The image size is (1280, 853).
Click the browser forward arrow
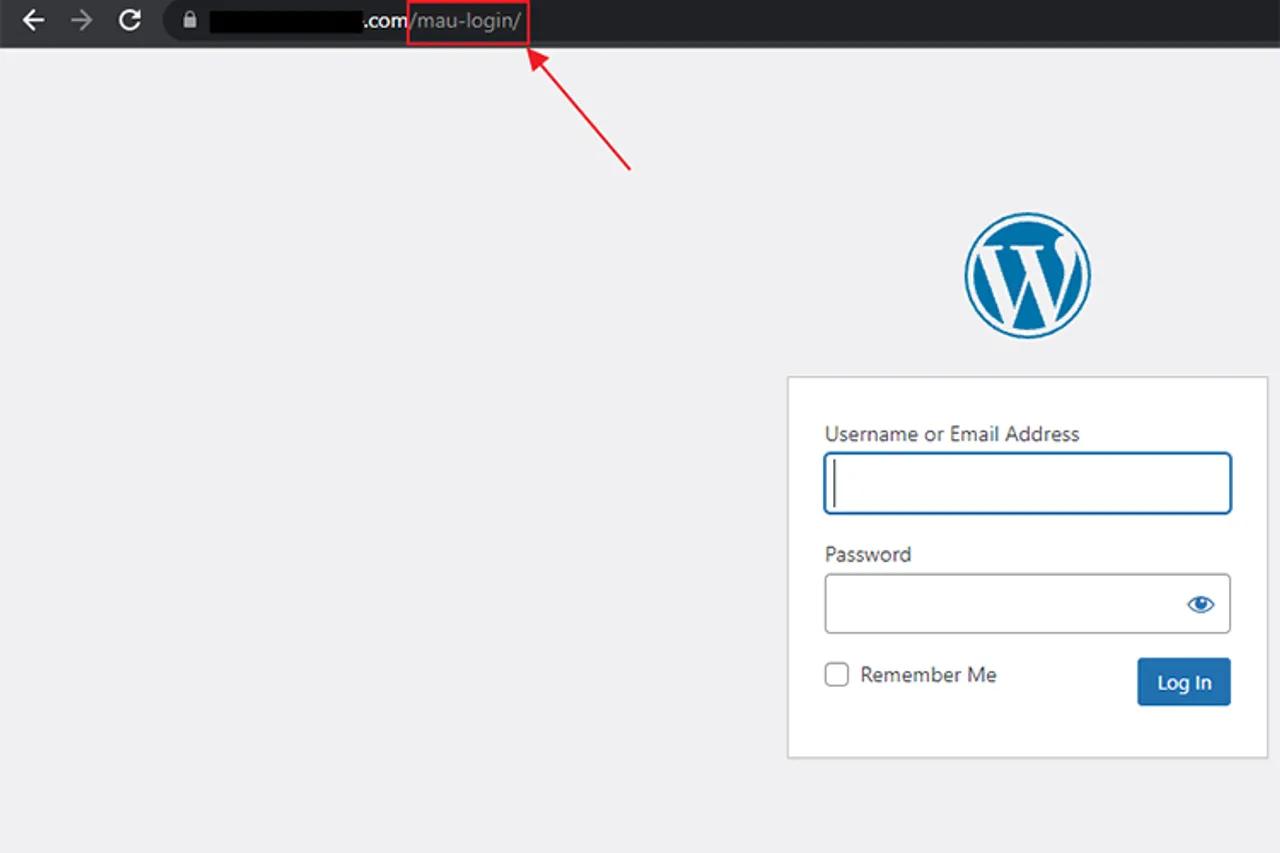click(81, 20)
